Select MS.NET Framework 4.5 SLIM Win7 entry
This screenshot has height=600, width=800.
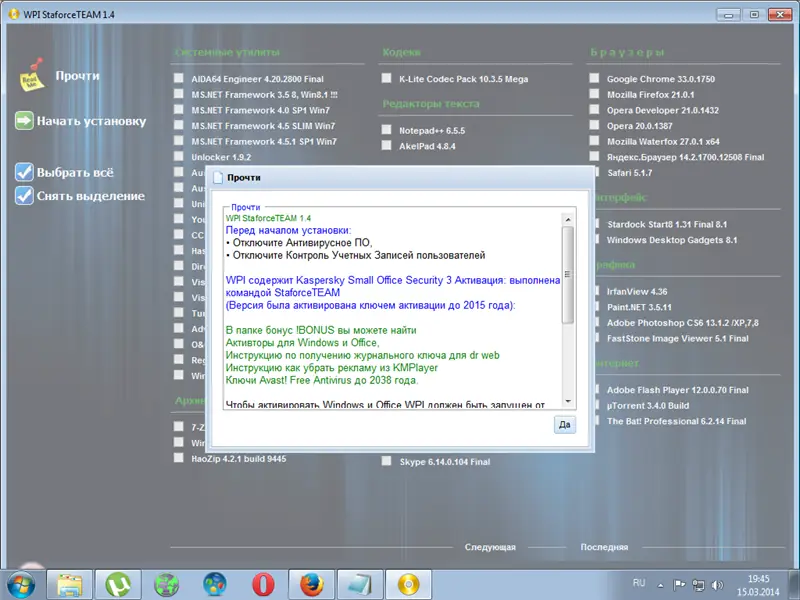click(x=263, y=126)
